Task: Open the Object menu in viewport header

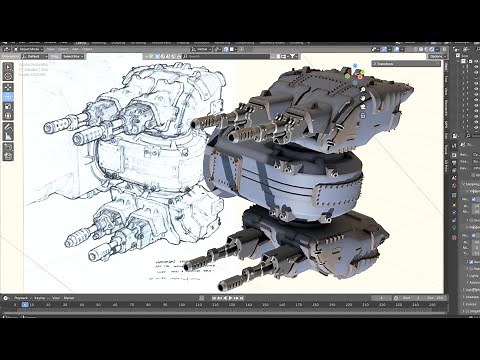Action: [87, 49]
